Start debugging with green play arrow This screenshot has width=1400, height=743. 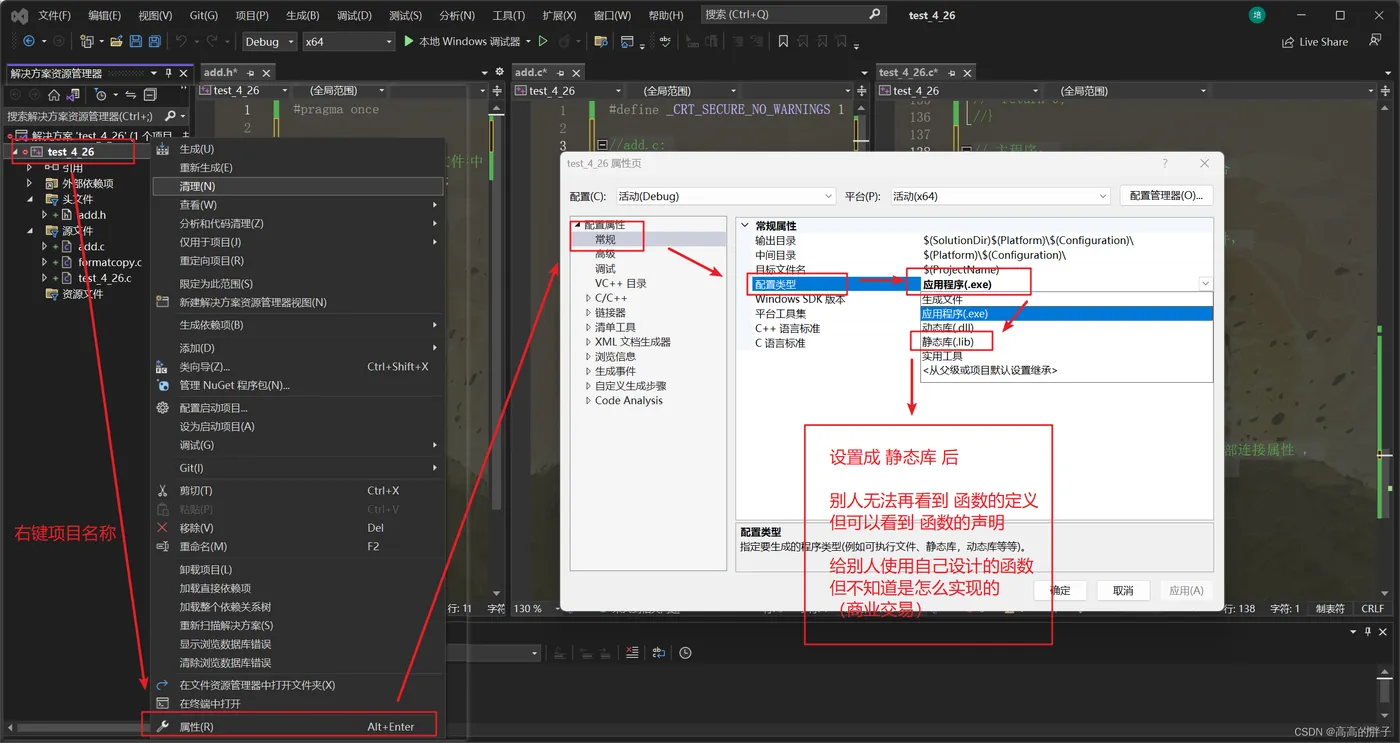pos(408,42)
